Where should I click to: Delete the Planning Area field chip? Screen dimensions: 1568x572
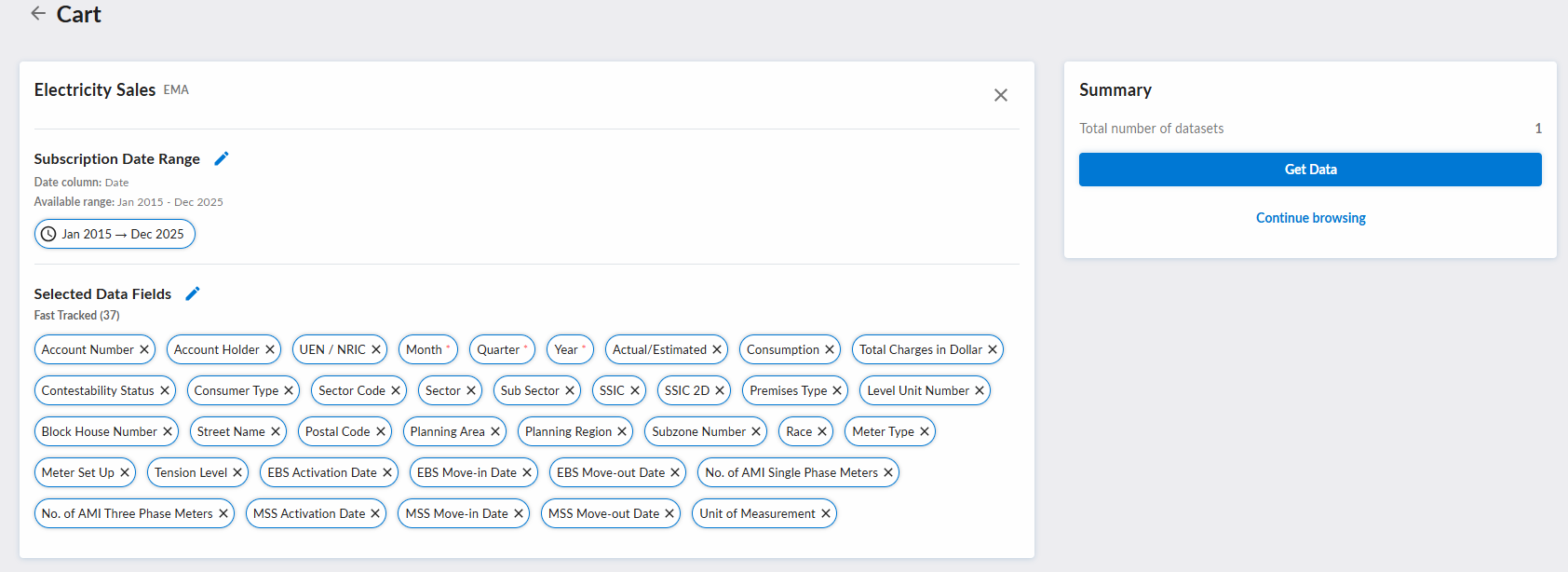pyautogui.click(x=495, y=431)
